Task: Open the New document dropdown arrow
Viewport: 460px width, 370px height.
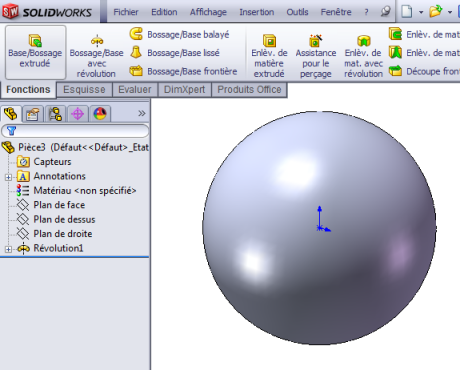Action: coord(421,12)
